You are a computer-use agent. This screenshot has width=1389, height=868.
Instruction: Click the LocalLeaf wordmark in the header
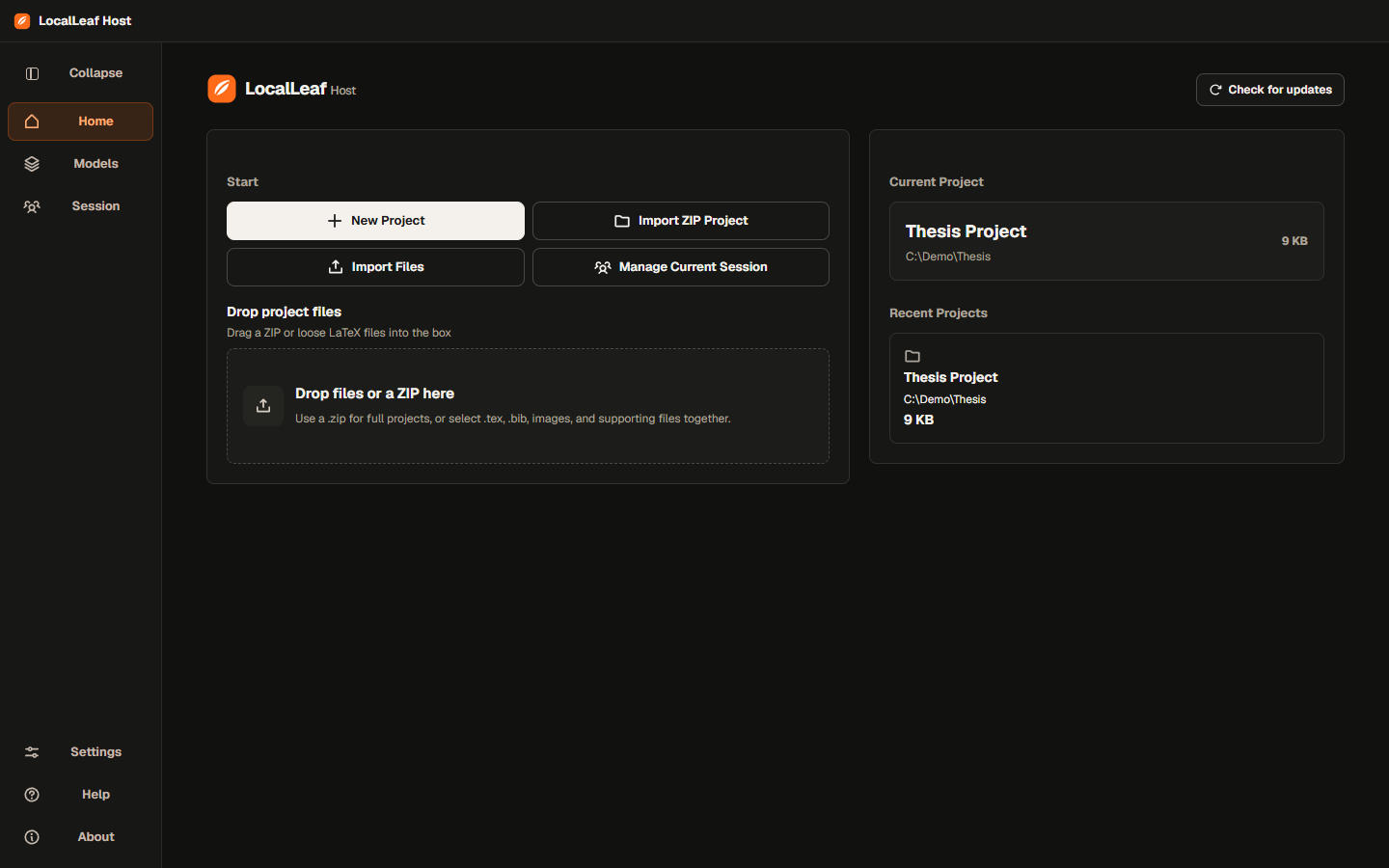286,89
